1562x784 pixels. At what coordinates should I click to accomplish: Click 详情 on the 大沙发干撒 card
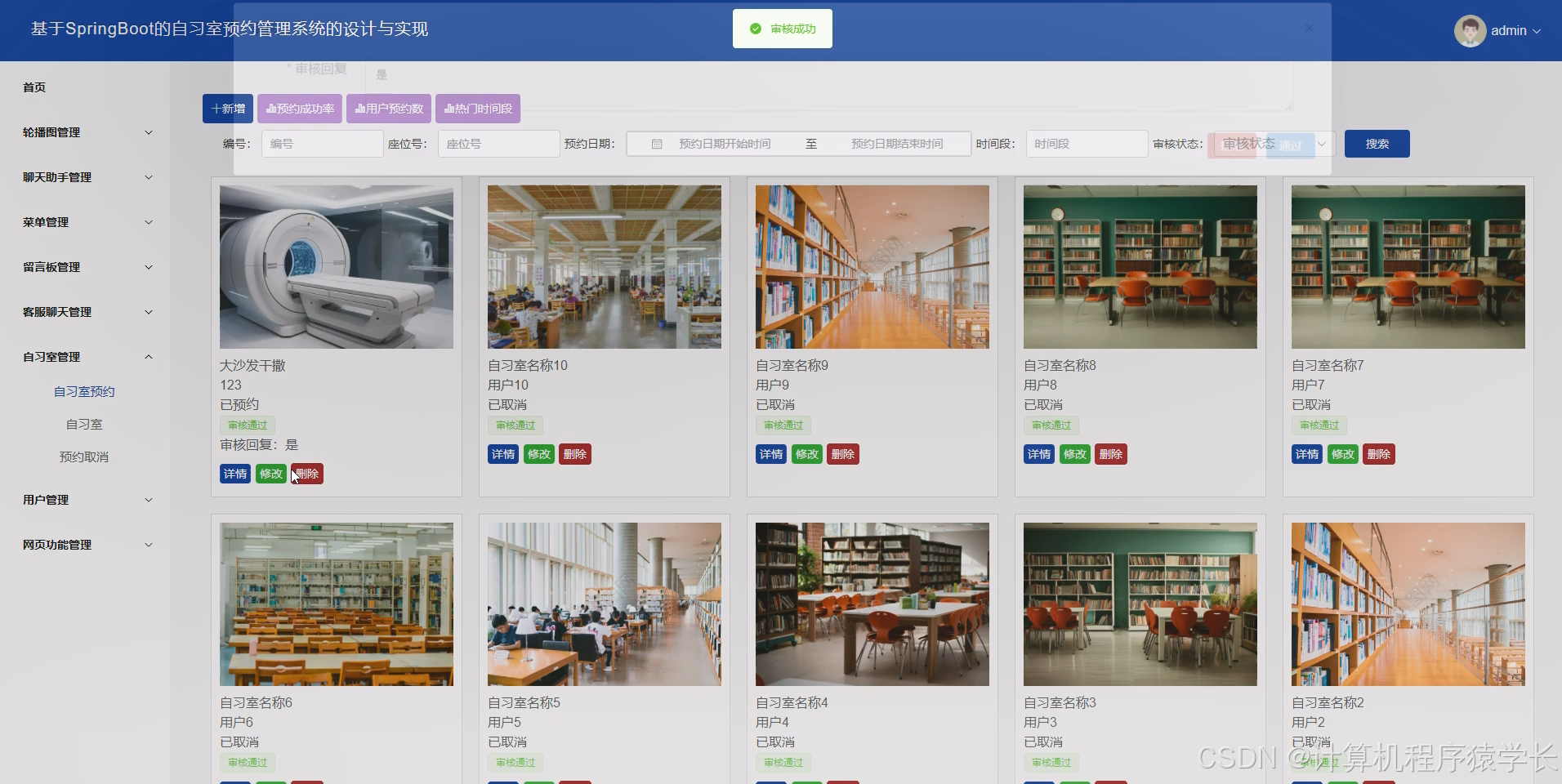[235, 474]
